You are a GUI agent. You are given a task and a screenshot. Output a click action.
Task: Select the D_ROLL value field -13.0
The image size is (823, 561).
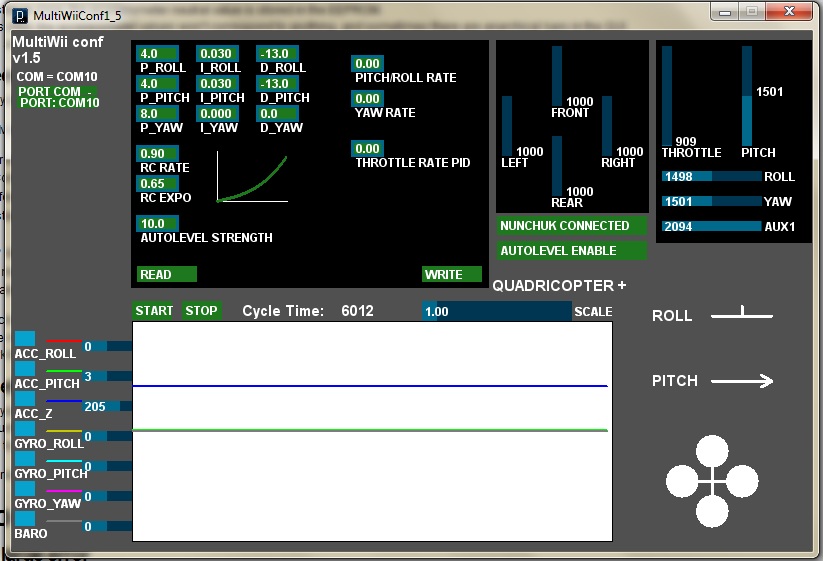tap(278, 54)
